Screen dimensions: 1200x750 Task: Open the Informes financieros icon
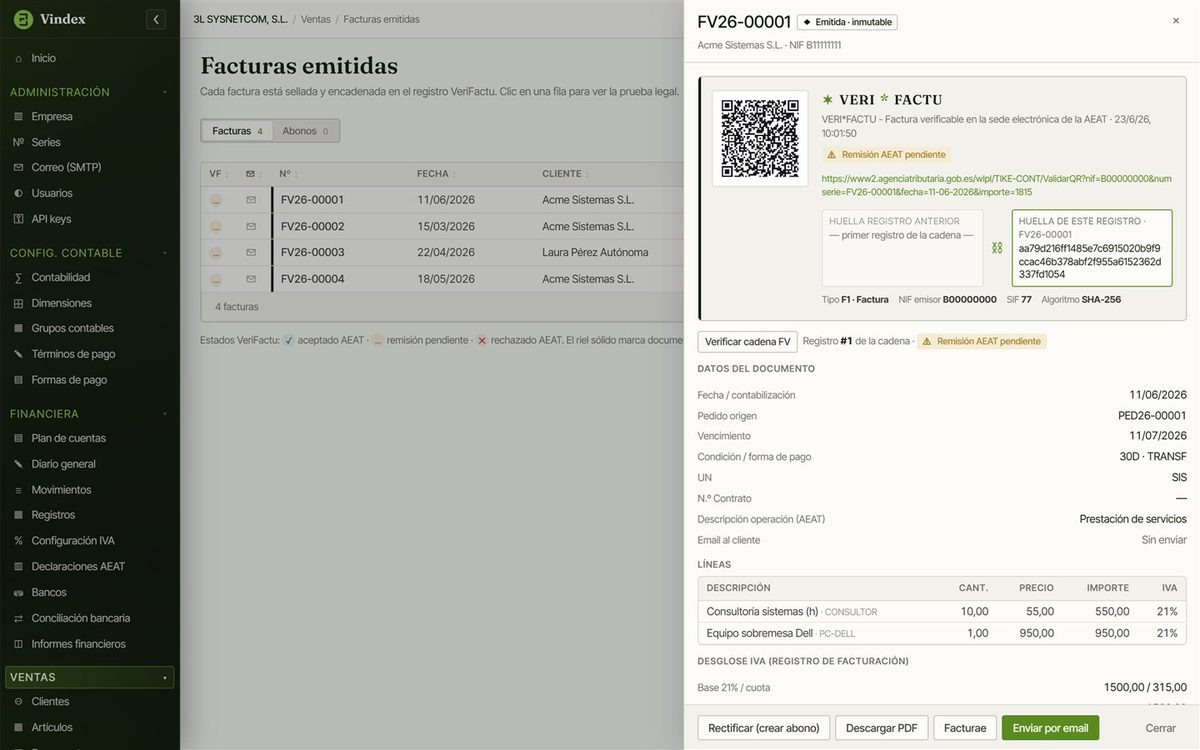[x=18, y=645]
